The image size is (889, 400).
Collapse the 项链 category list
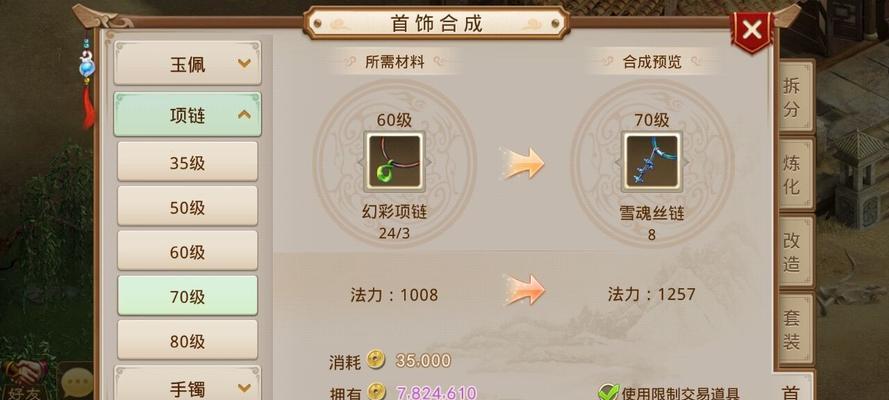click(x=187, y=115)
